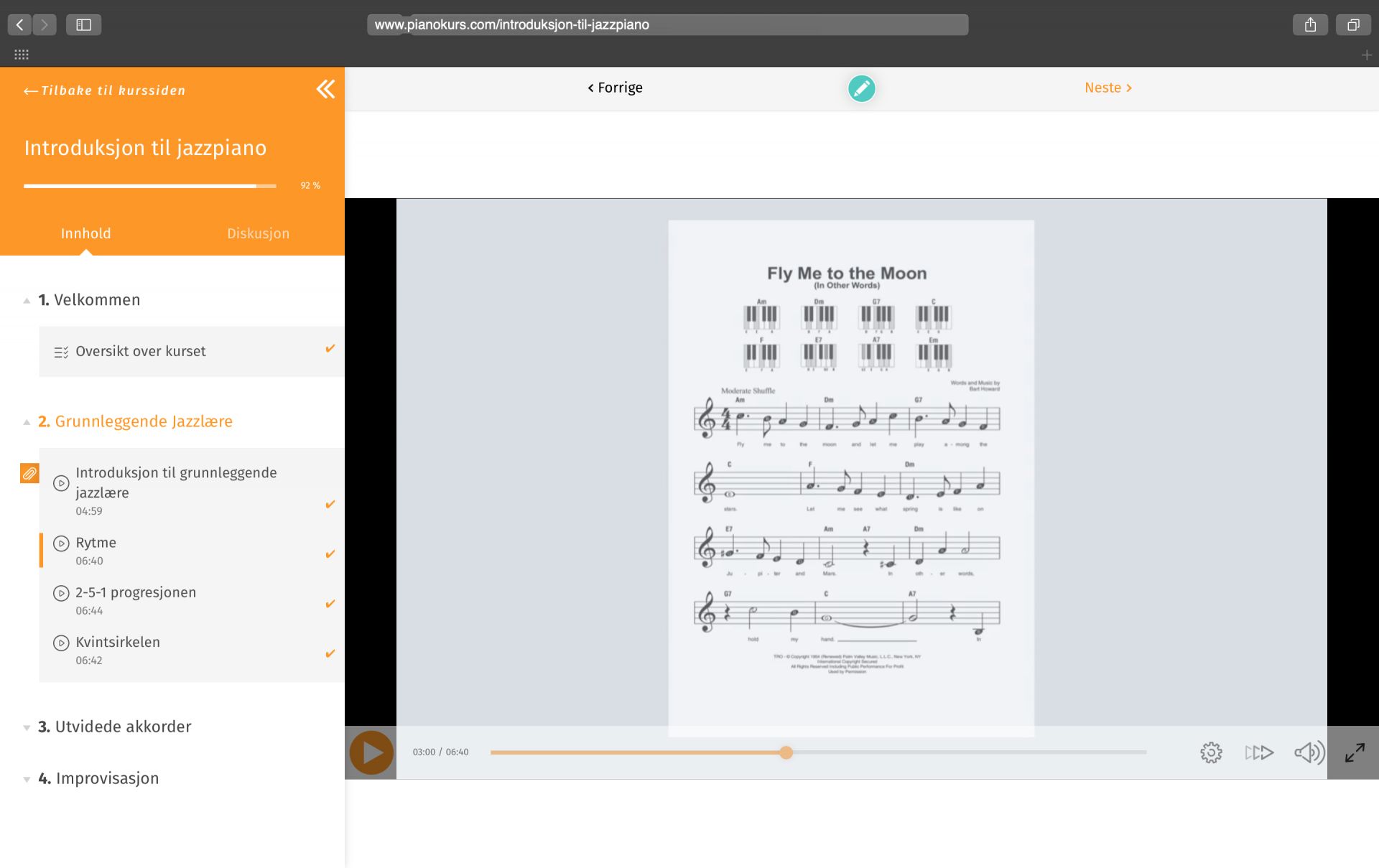The image size is (1379, 868).
Task: Click the video seek slider handle
Action: click(x=786, y=752)
